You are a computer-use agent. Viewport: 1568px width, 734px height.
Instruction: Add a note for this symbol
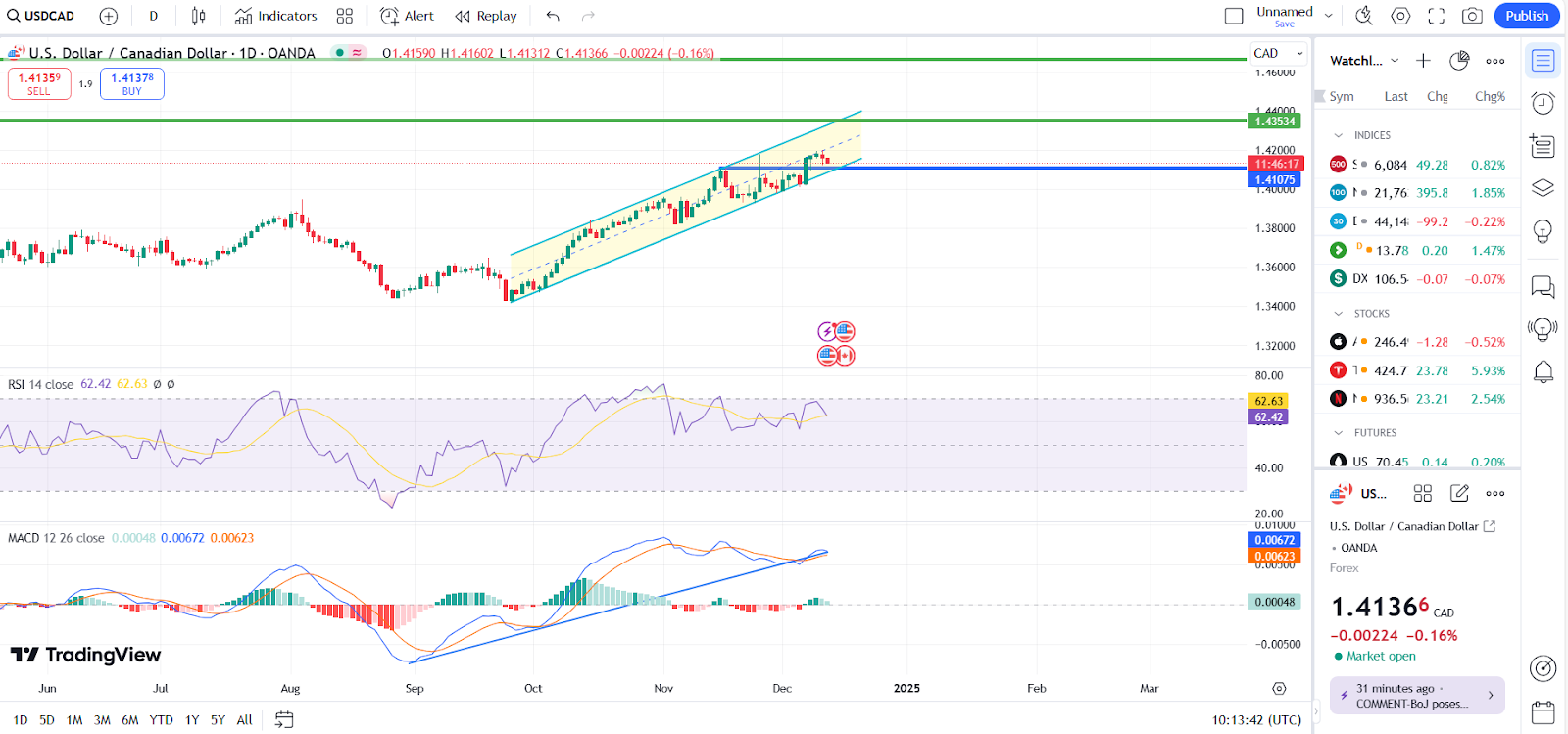click(1459, 493)
